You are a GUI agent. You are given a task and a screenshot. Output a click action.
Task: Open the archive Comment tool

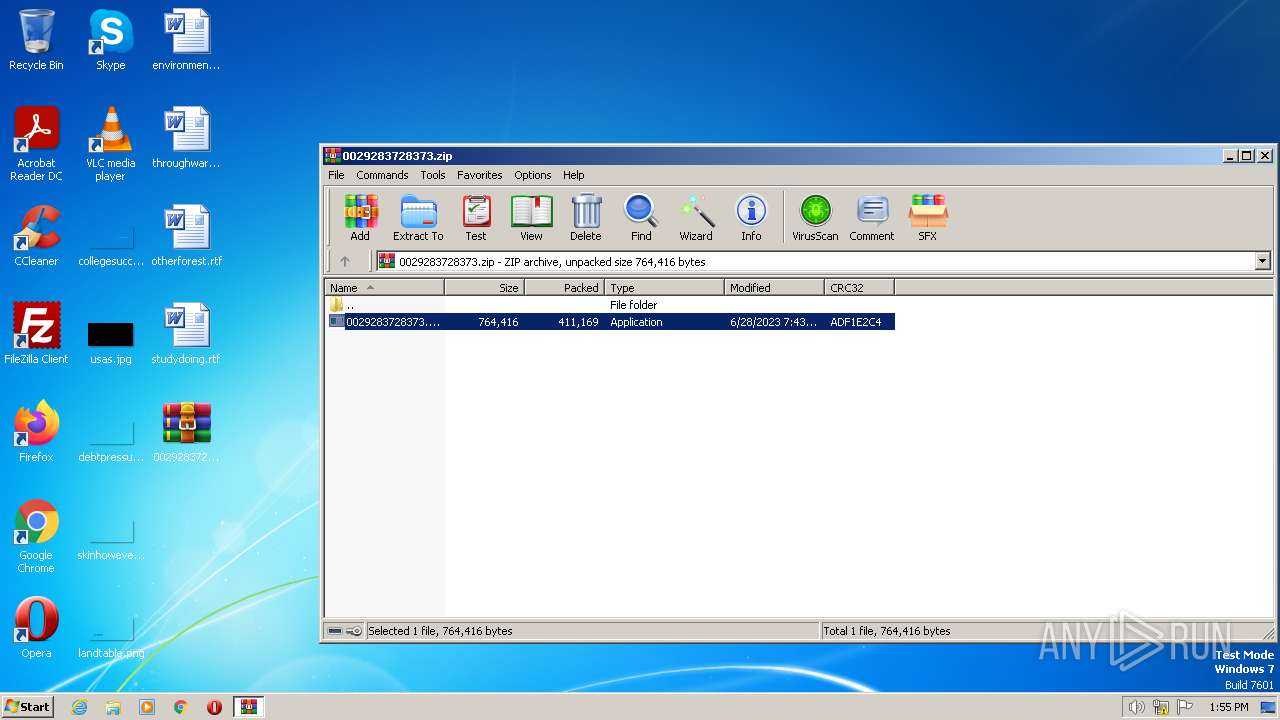point(872,218)
